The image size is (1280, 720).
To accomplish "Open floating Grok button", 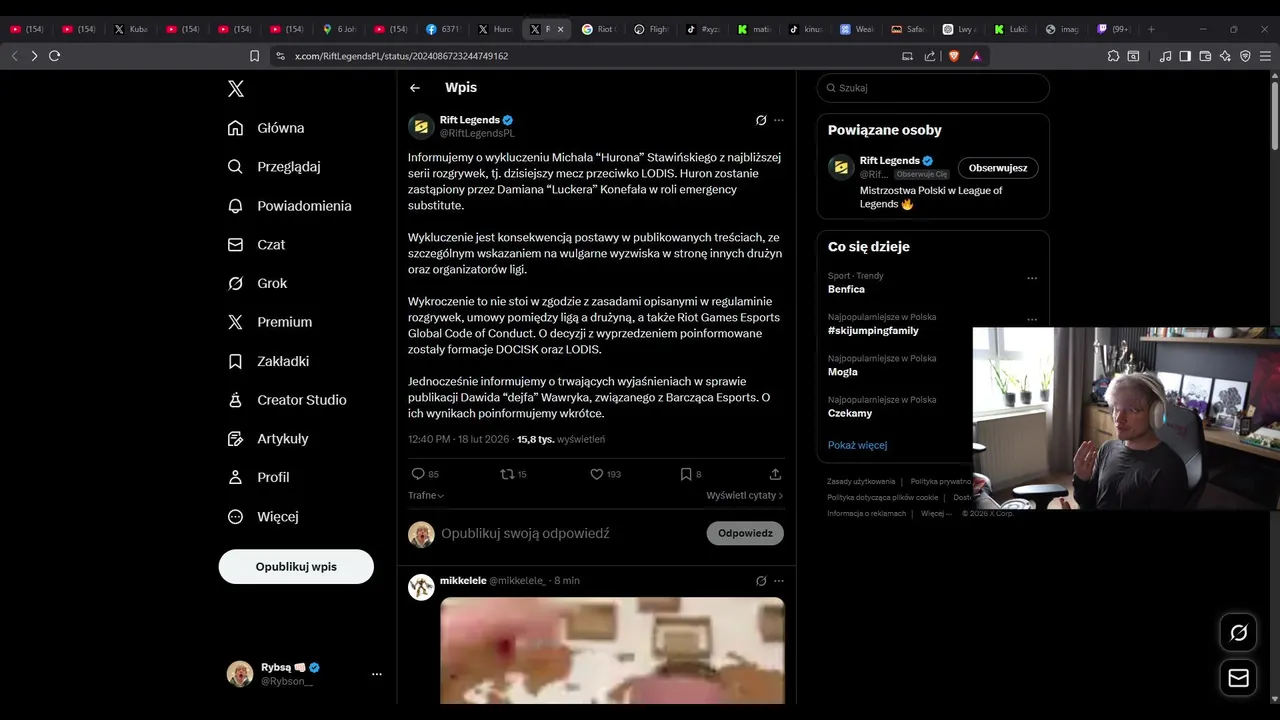I will pyautogui.click(x=1239, y=632).
